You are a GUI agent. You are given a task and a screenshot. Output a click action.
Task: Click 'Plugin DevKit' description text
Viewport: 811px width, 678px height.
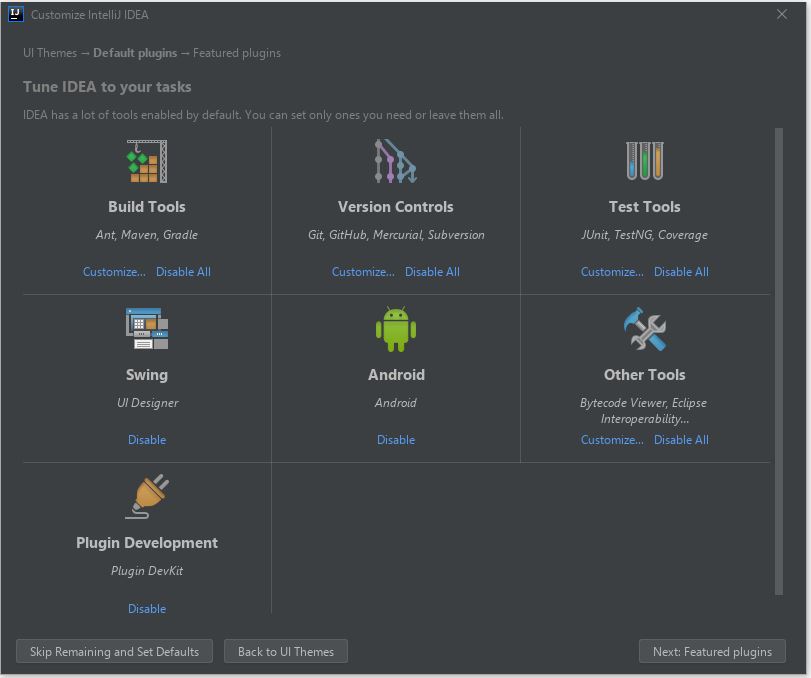[x=147, y=571]
